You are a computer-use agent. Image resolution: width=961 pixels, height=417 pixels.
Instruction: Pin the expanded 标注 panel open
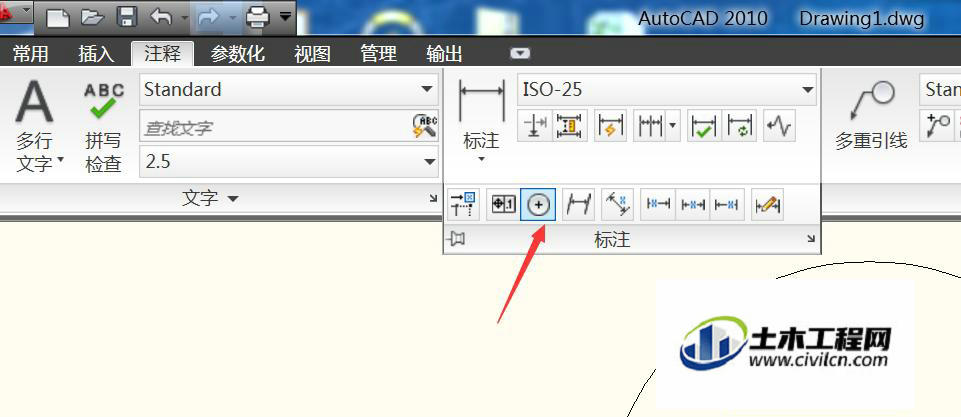tap(457, 238)
